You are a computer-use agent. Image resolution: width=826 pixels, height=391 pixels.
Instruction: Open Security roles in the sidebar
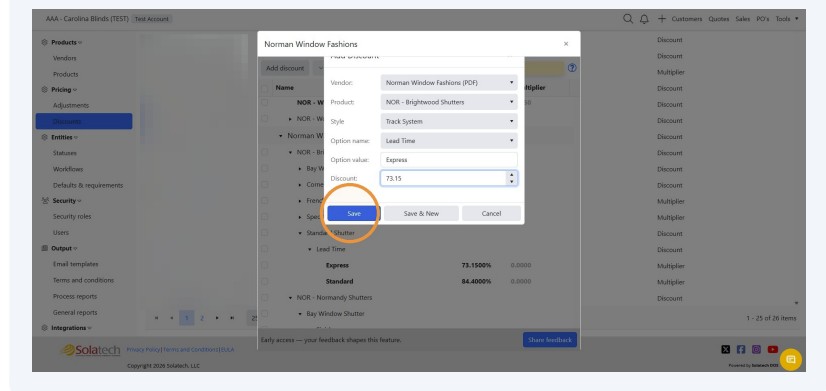tap(72, 217)
